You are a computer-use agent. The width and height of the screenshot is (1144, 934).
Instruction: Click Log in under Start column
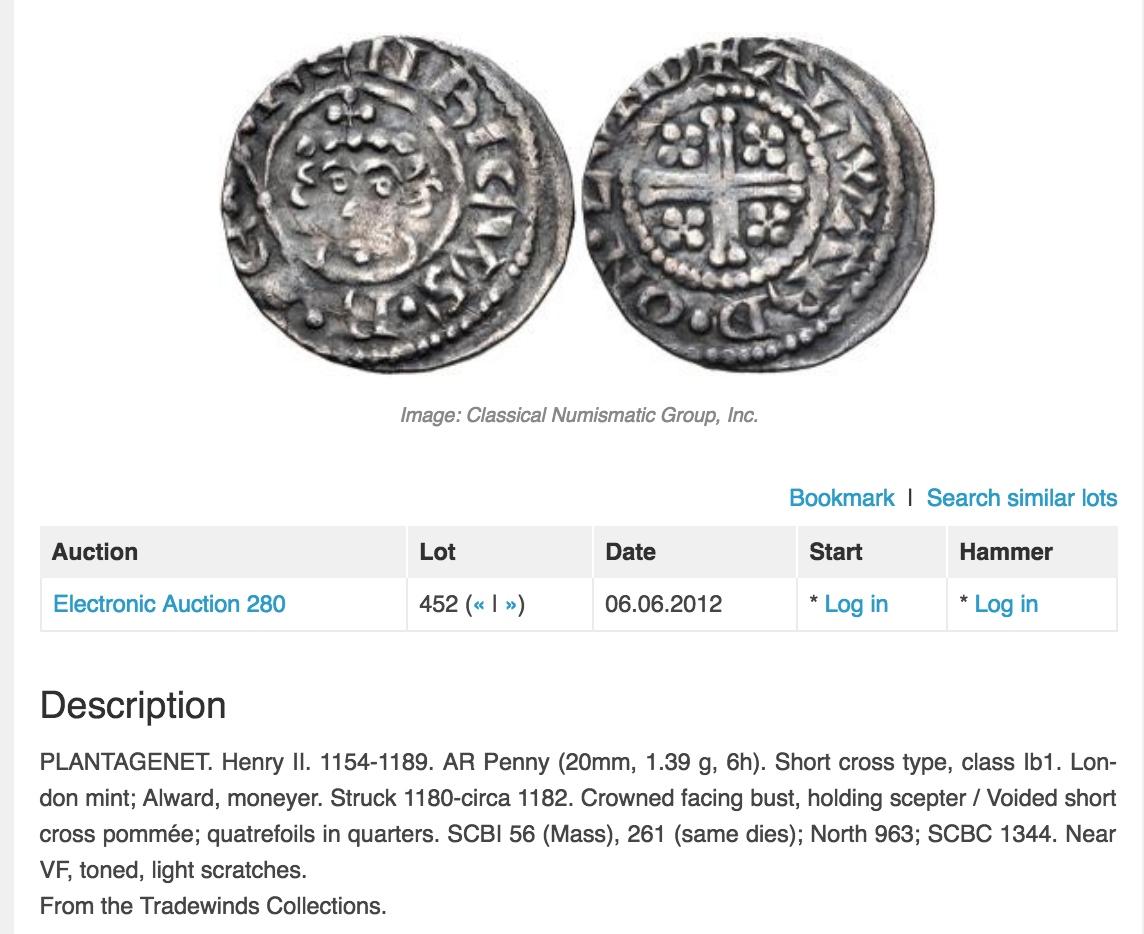tap(856, 604)
